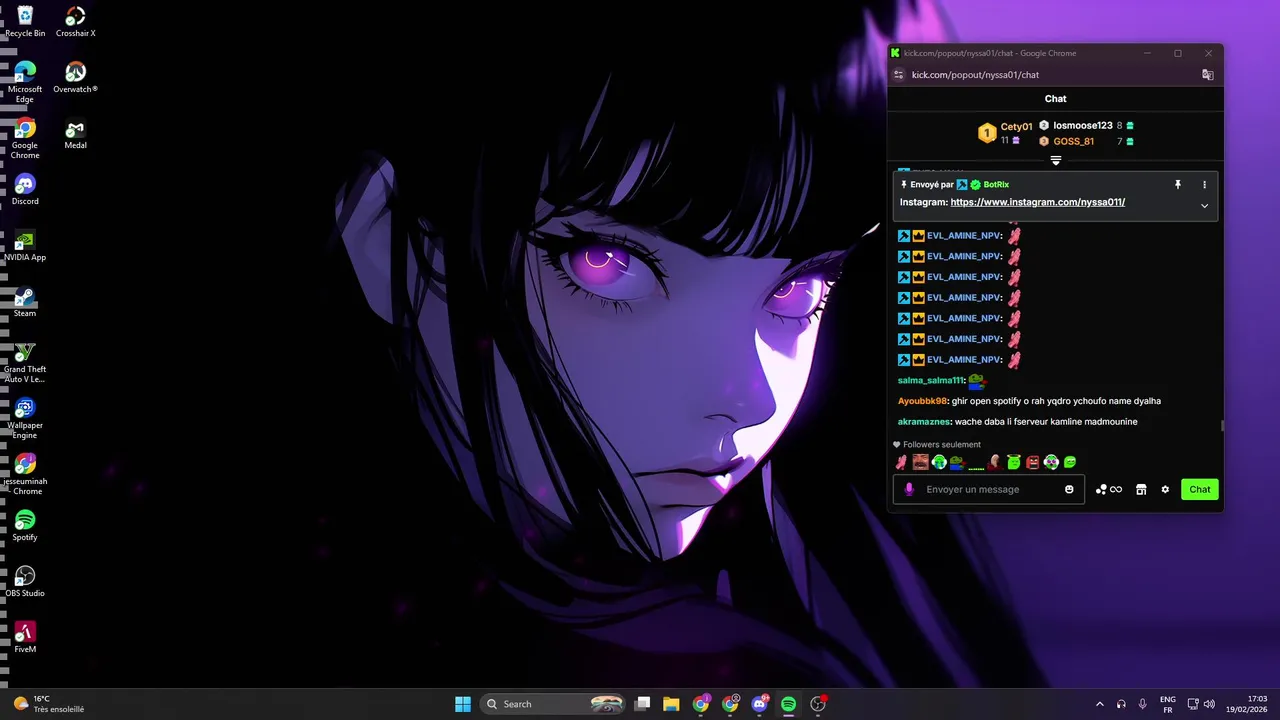
Task: Insert the pink waving hand quick emote
Action: point(901,462)
